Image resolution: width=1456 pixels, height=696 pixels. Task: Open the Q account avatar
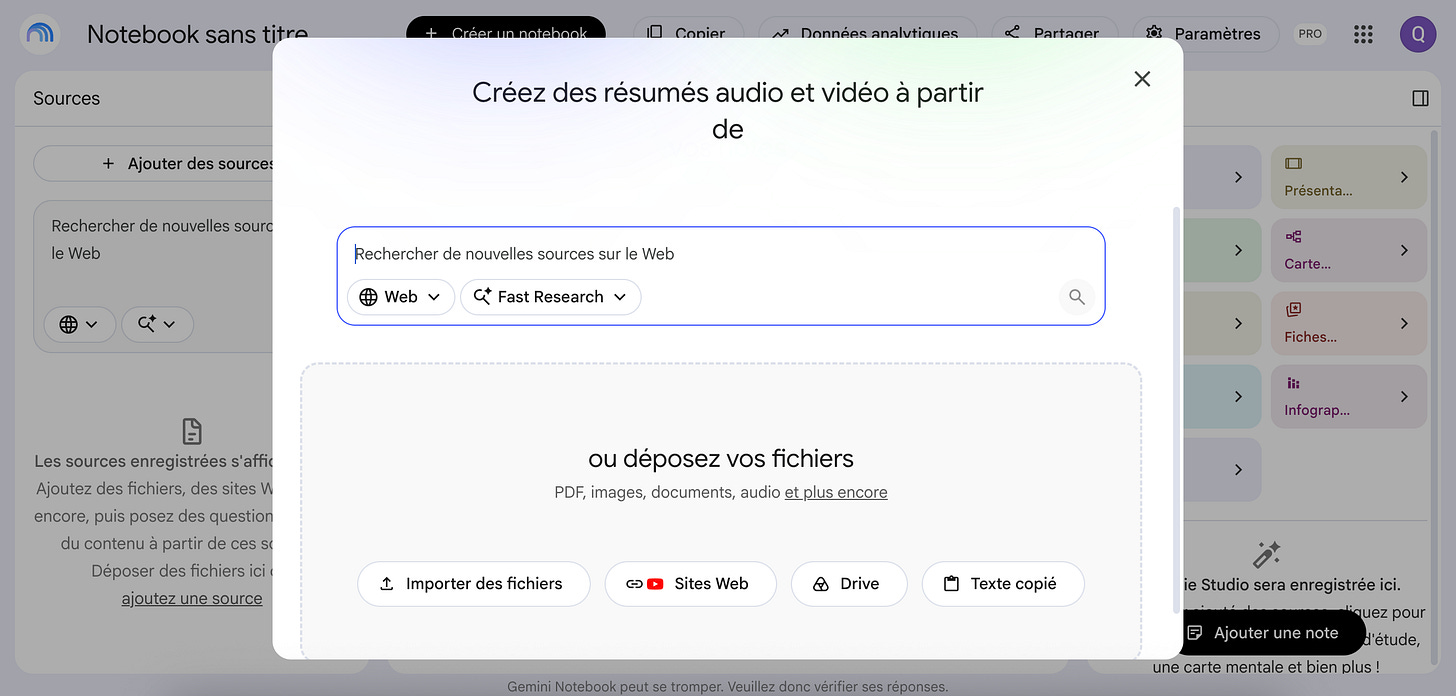1418,34
